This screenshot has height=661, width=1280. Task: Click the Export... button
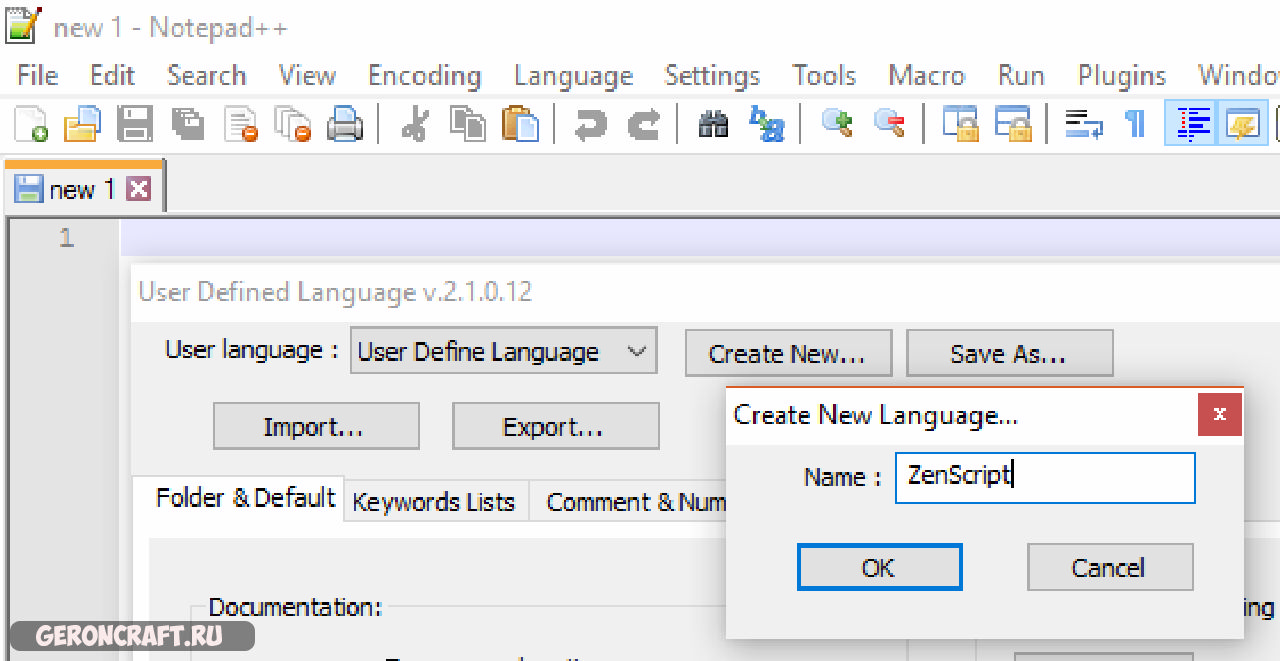pos(555,427)
